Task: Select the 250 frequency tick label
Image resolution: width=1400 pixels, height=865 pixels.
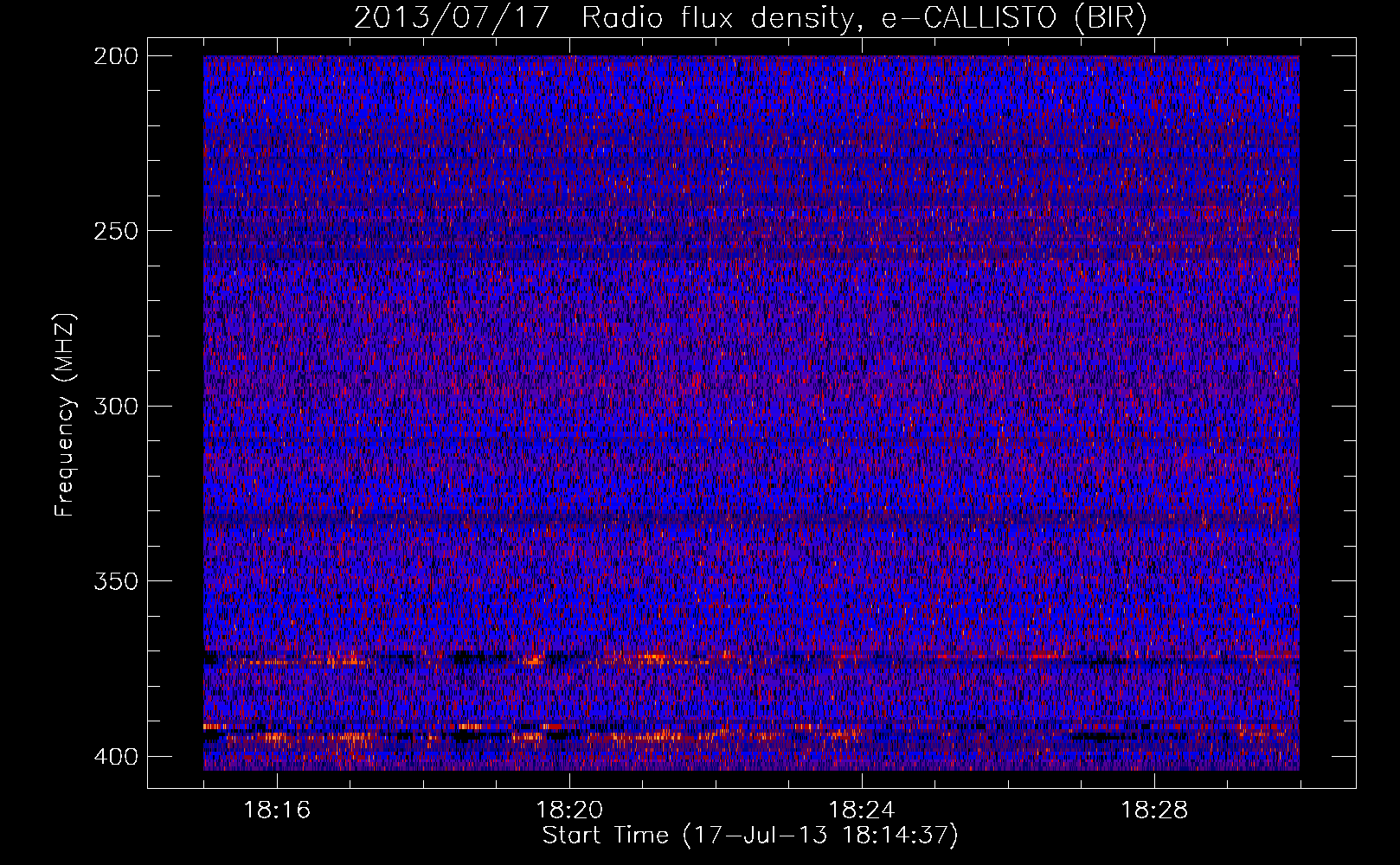Action: [115, 231]
